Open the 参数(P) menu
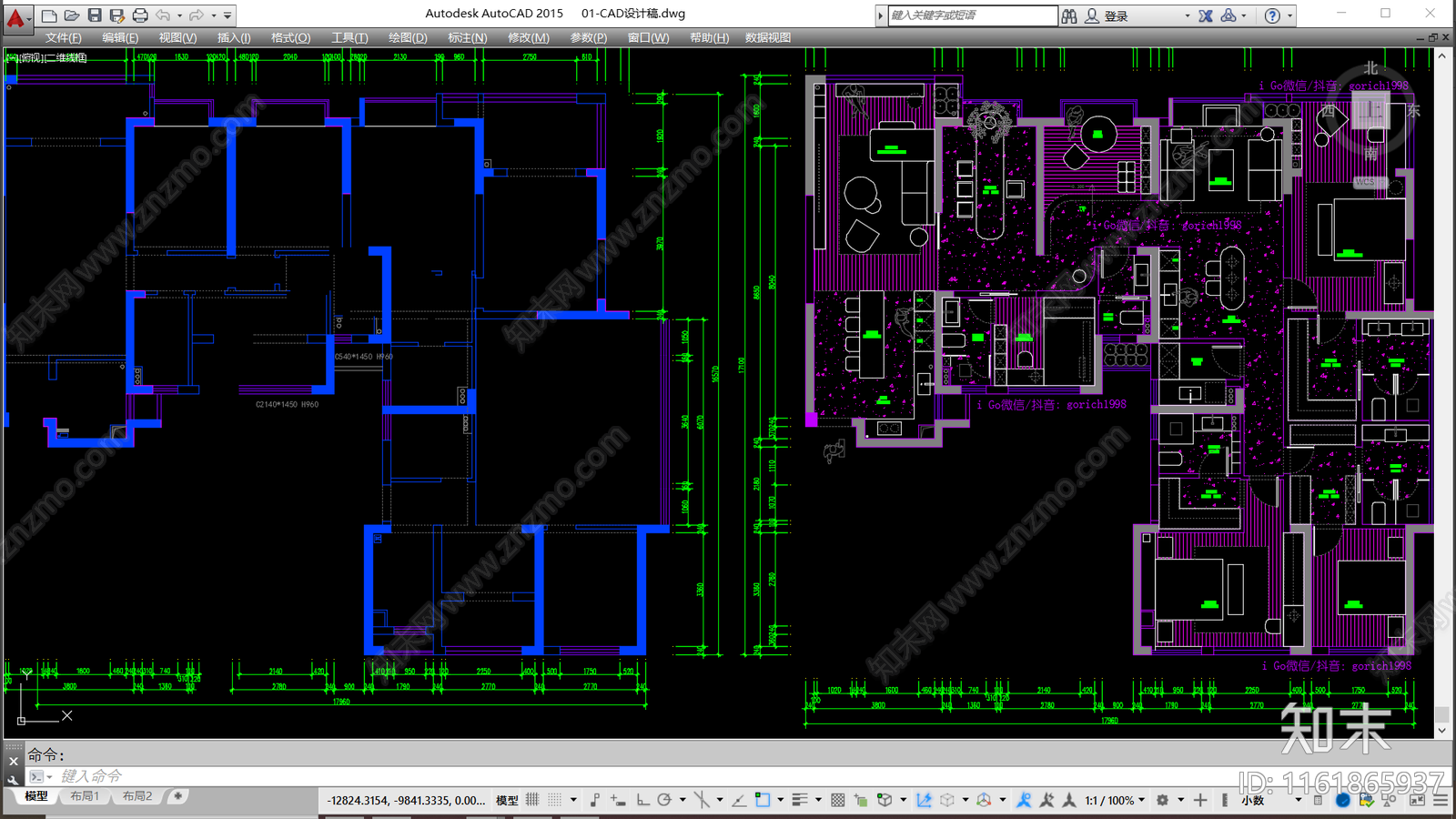This screenshot has width=1456, height=819. point(588,37)
